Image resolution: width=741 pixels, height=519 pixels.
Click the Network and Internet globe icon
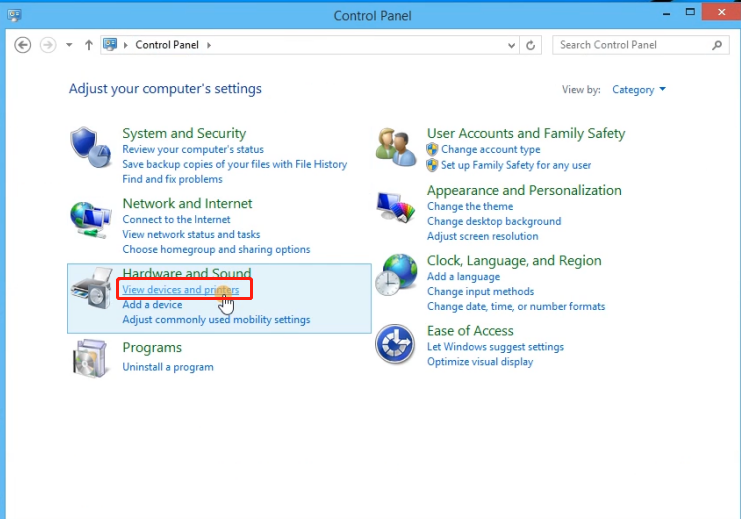[90, 219]
